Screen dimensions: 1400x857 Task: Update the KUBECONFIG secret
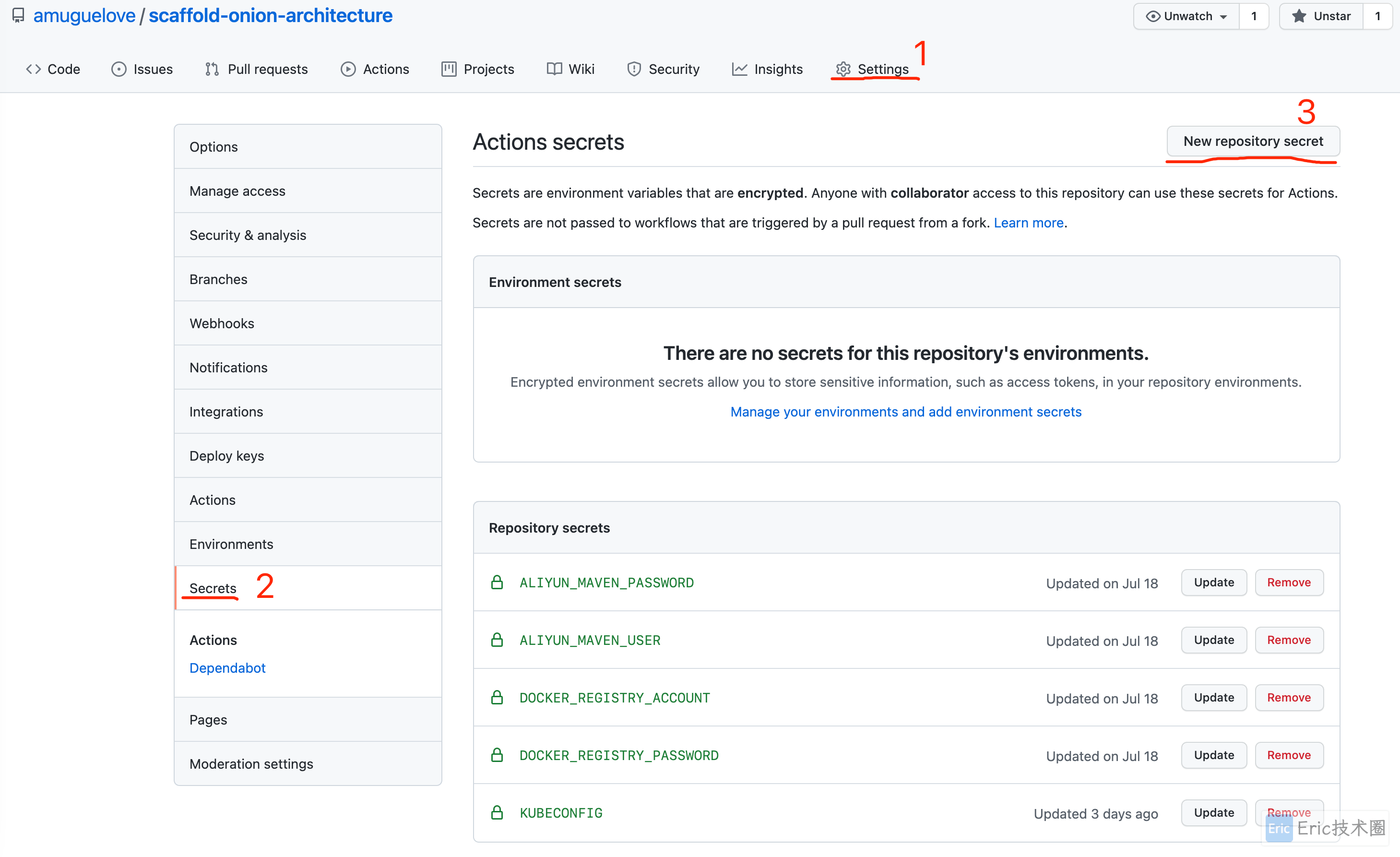[x=1214, y=813]
